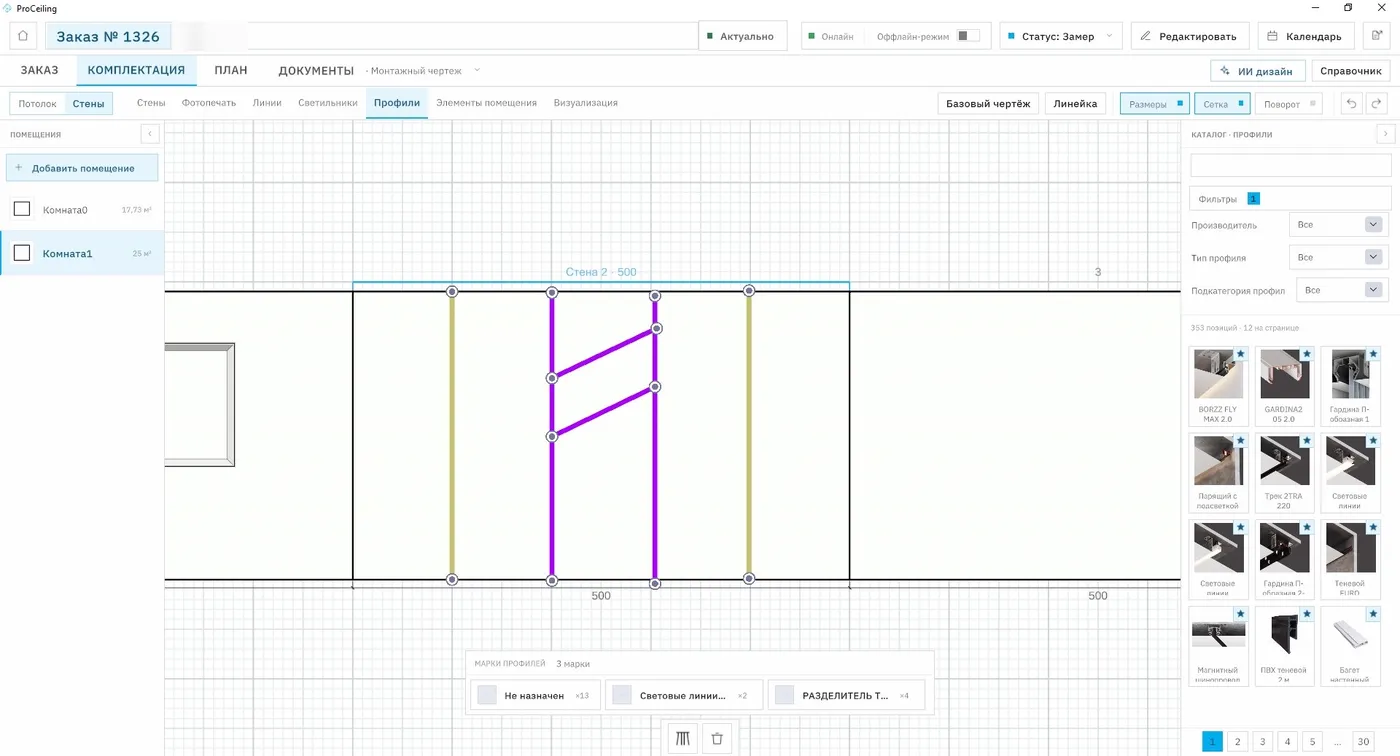Viewport: 1400px width, 756px height.
Task: Click Добавить помещение button
Action: tap(82, 168)
